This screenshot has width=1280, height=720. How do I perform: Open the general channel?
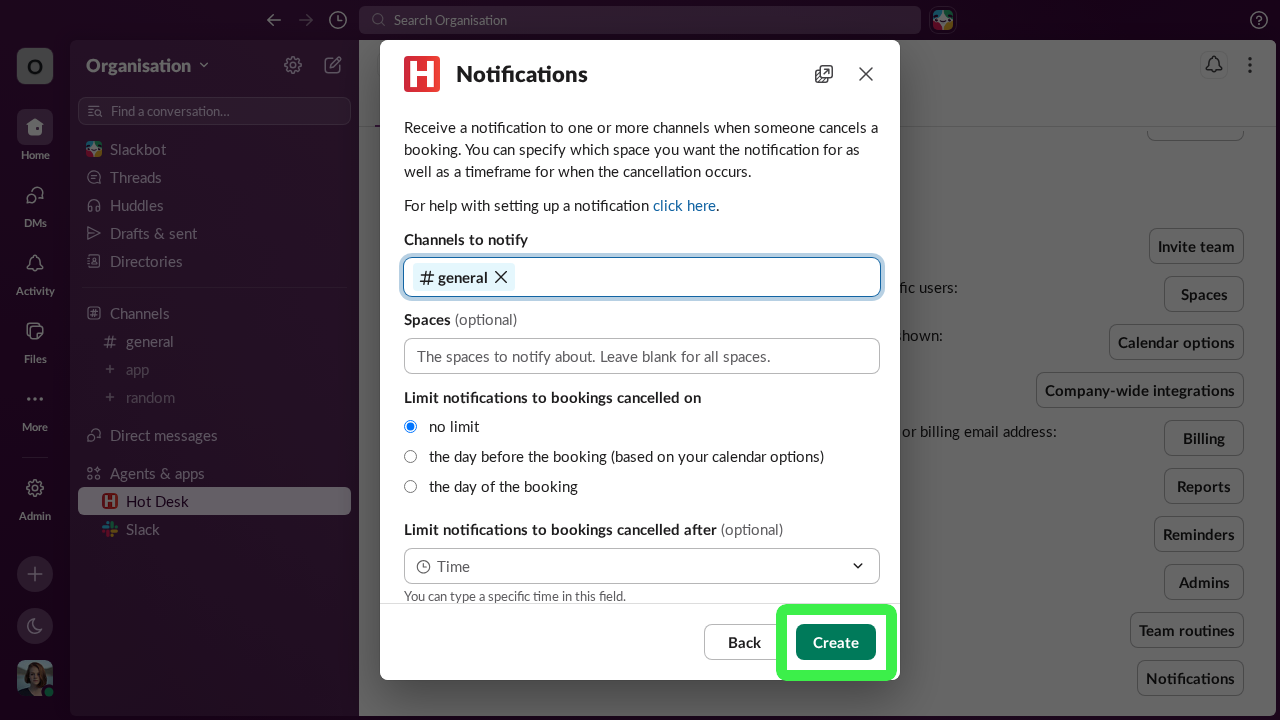click(x=214, y=341)
